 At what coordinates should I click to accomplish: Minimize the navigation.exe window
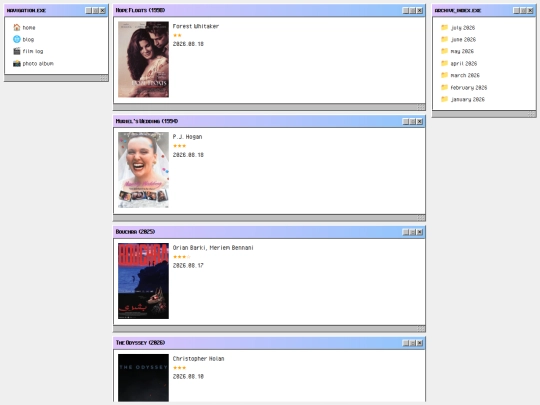tap(89, 10)
